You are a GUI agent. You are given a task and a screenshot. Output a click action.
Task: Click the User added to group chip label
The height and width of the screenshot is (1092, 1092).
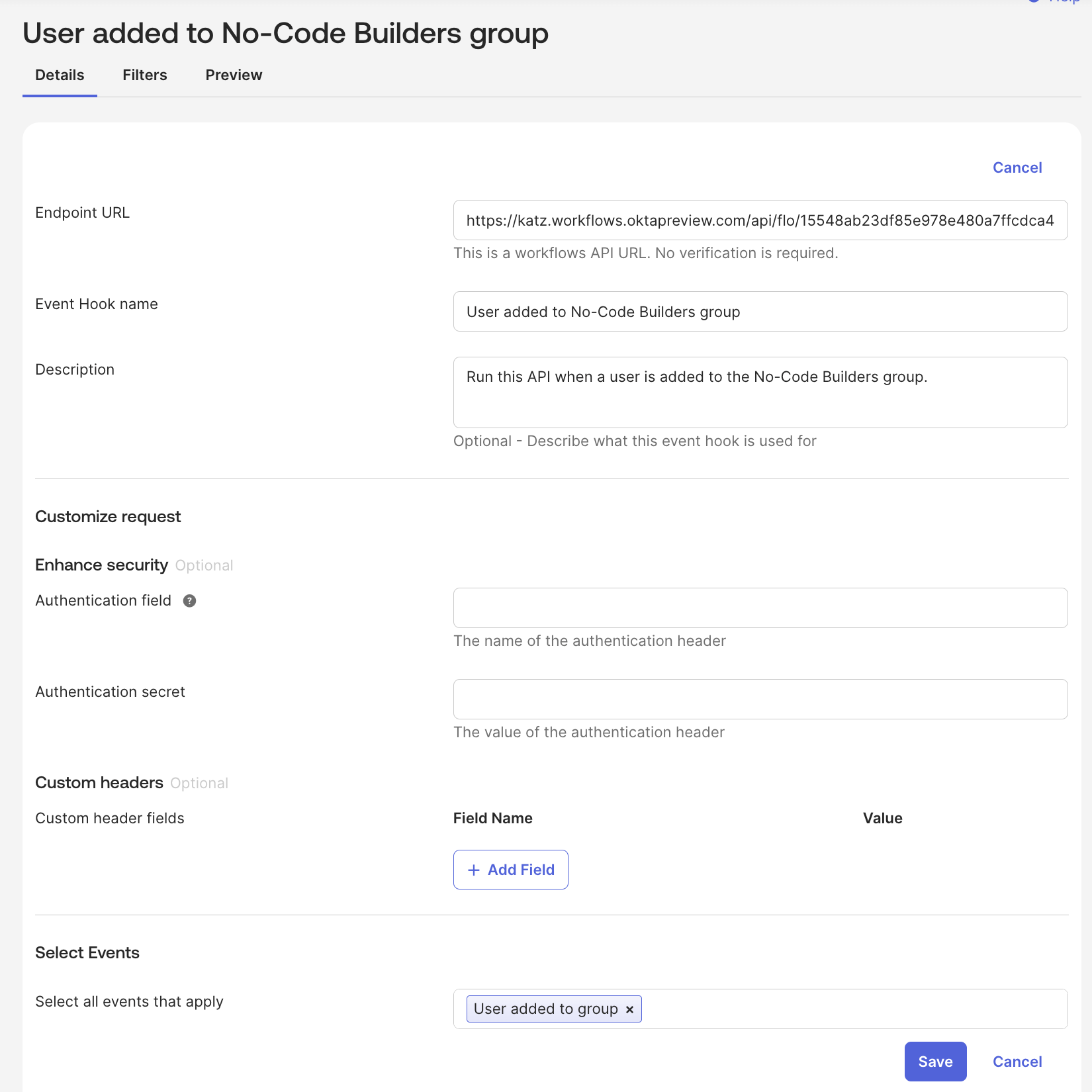click(545, 1009)
